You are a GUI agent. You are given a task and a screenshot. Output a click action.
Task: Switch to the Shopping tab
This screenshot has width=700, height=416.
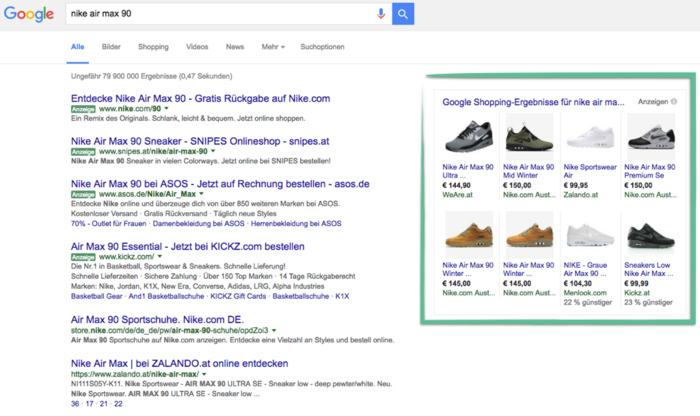153,47
